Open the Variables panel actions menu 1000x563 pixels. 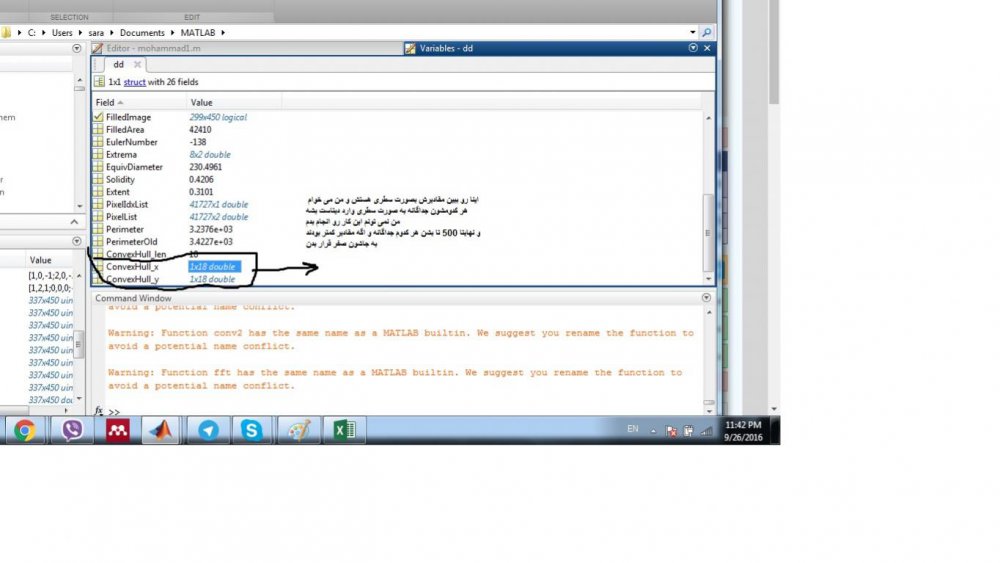click(x=694, y=48)
